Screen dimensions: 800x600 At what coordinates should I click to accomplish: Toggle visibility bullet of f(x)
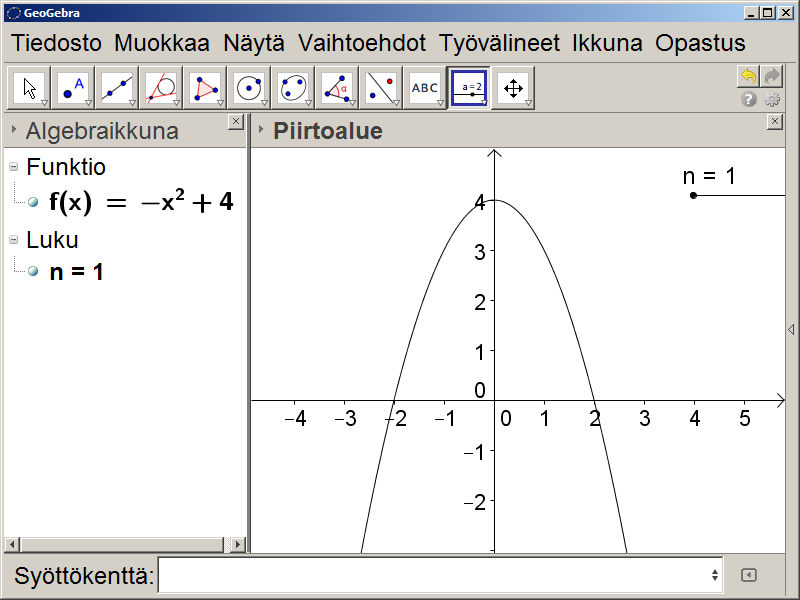[x=33, y=202]
